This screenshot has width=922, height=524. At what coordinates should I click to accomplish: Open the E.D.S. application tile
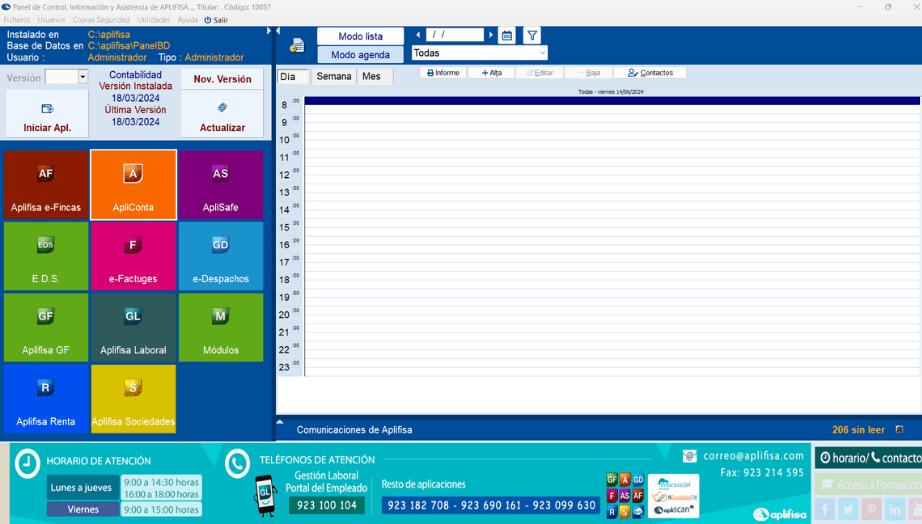(46, 256)
